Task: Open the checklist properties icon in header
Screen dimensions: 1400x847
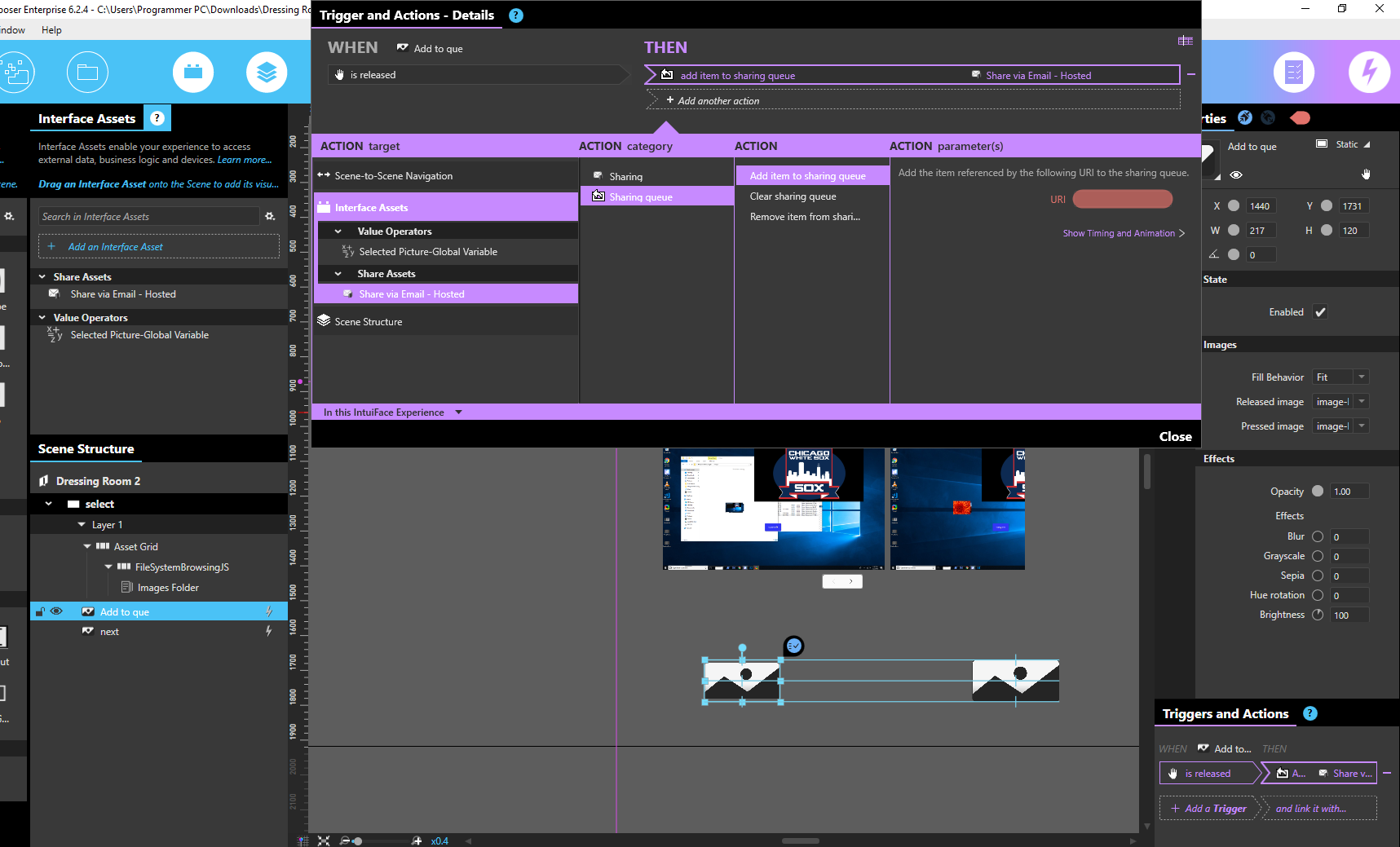Action: (x=1294, y=73)
